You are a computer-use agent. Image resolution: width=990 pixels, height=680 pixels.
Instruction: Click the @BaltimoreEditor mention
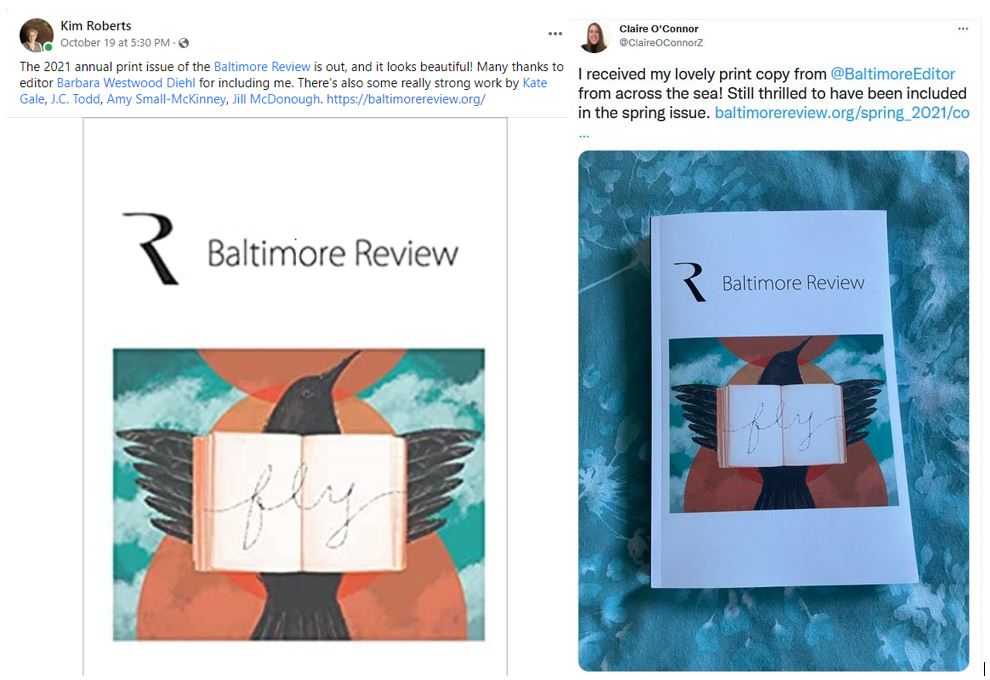tap(893, 75)
